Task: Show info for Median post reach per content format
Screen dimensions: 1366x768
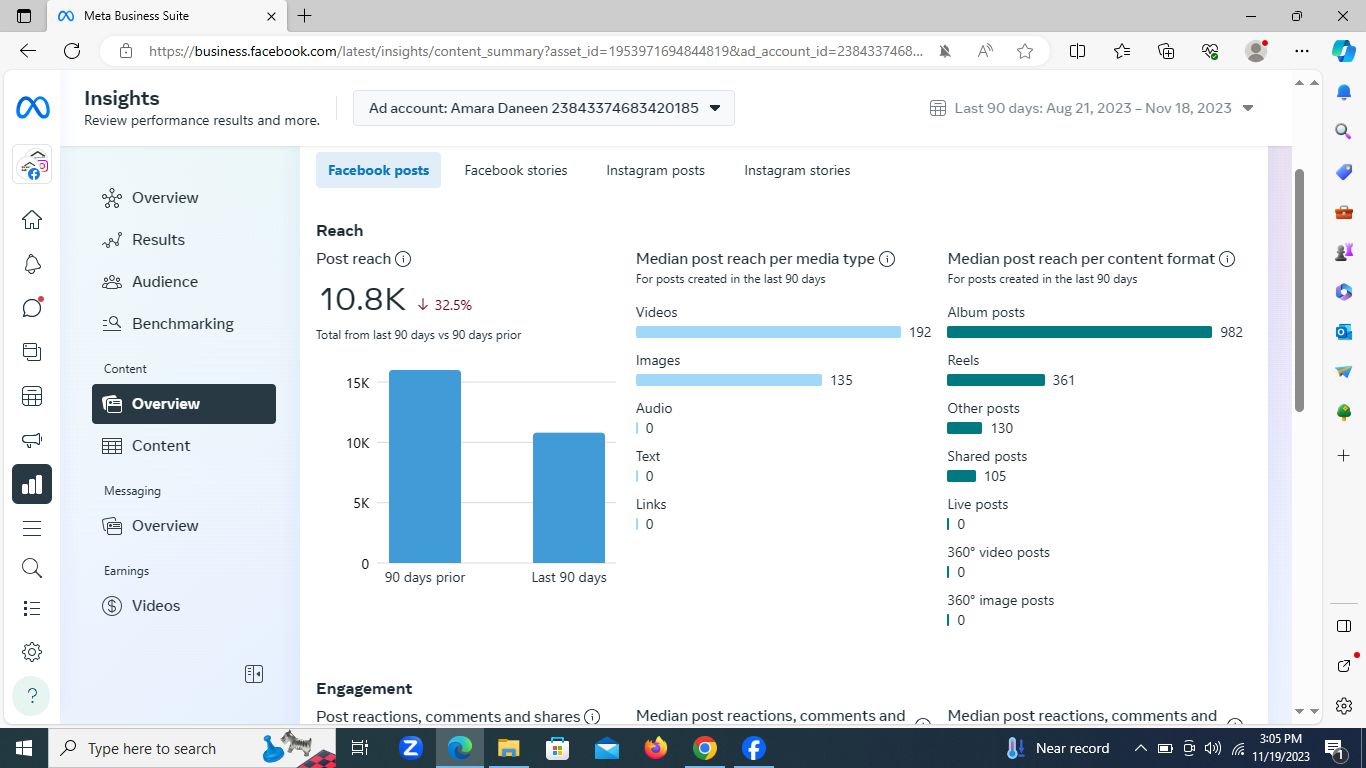Action: [x=1227, y=259]
